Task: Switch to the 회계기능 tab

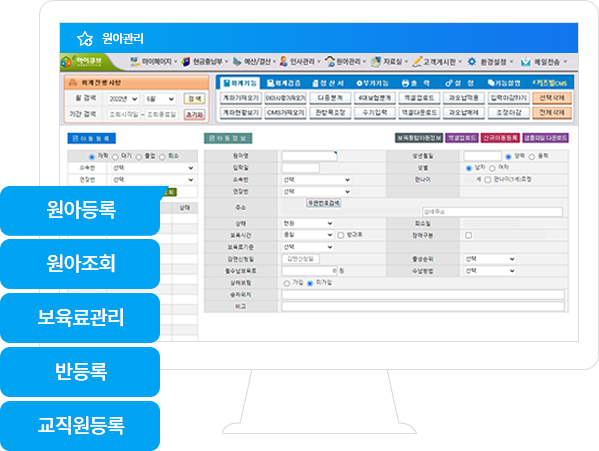Action: point(240,83)
